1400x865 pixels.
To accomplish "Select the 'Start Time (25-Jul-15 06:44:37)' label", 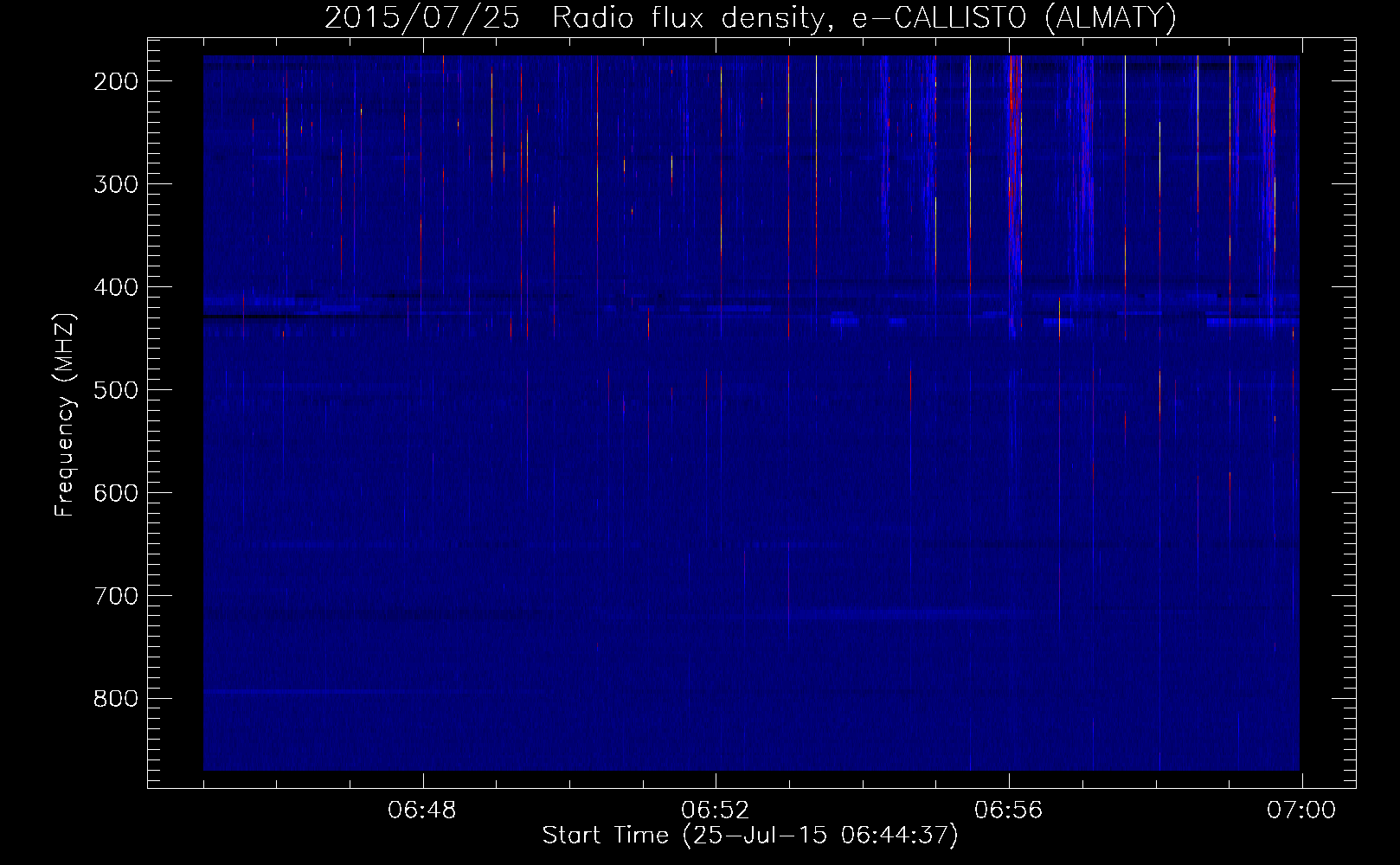I will (x=750, y=836).
